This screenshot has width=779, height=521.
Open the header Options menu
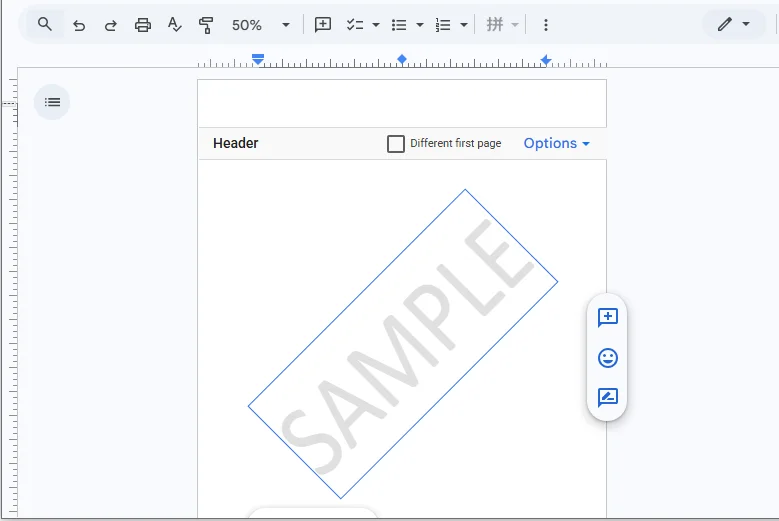(556, 144)
